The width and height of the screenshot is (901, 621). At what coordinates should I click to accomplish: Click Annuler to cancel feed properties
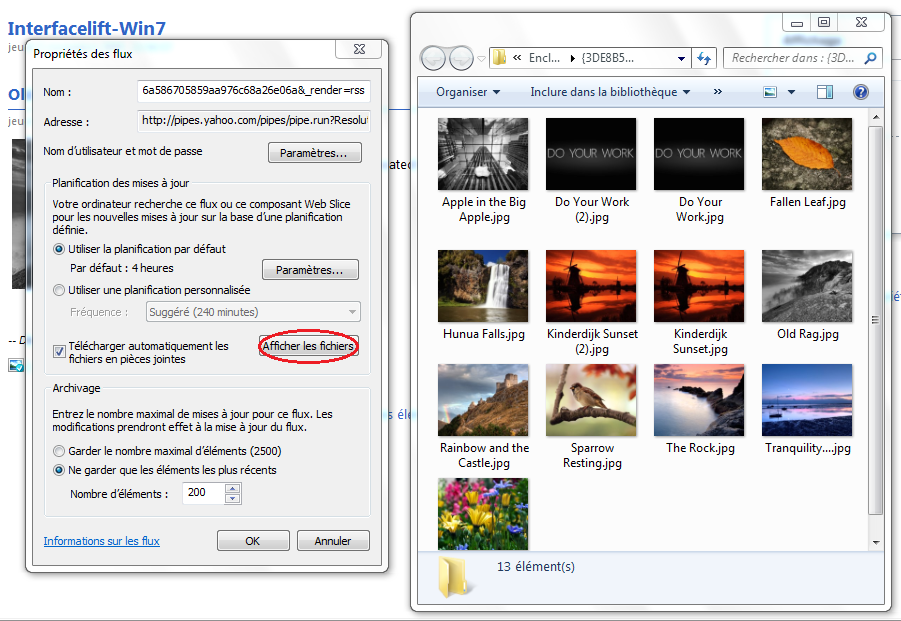click(x=333, y=541)
